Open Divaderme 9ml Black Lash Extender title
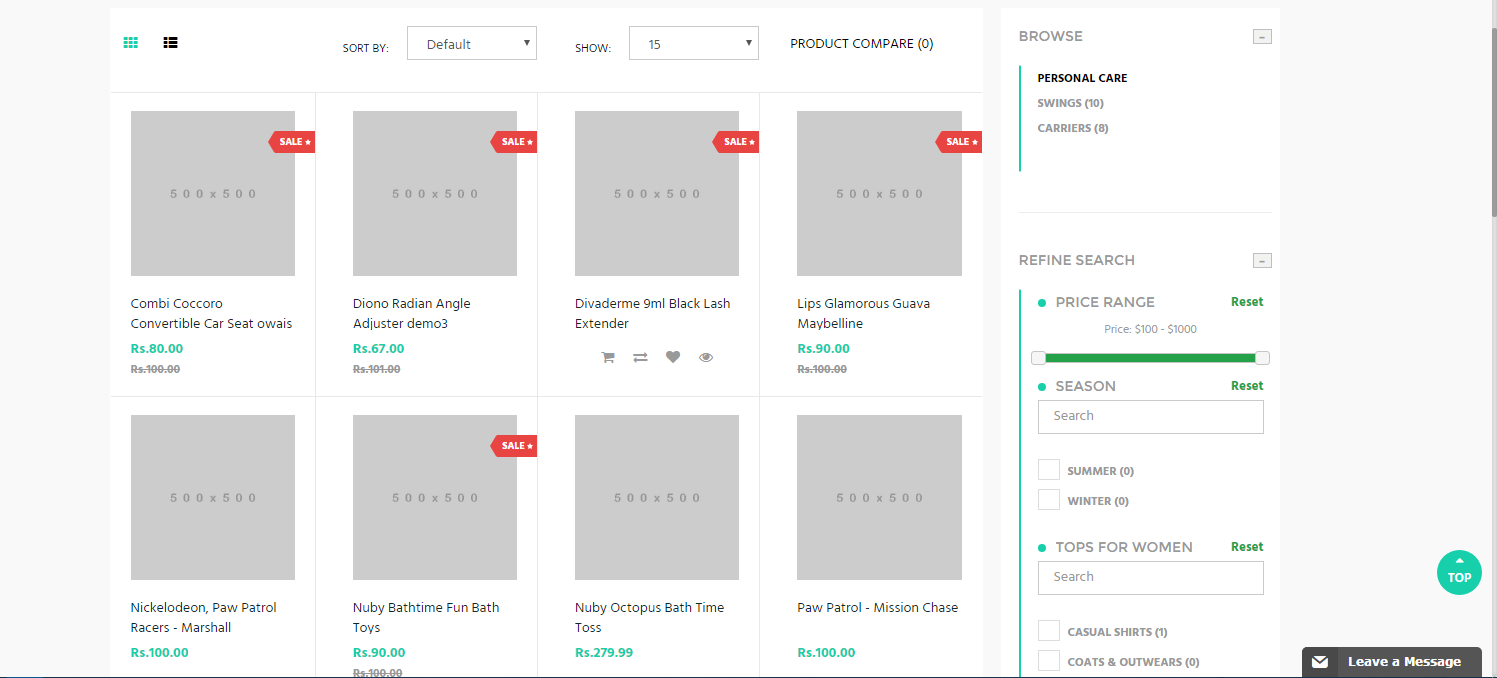The width and height of the screenshot is (1497, 678). click(x=653, y=313)
